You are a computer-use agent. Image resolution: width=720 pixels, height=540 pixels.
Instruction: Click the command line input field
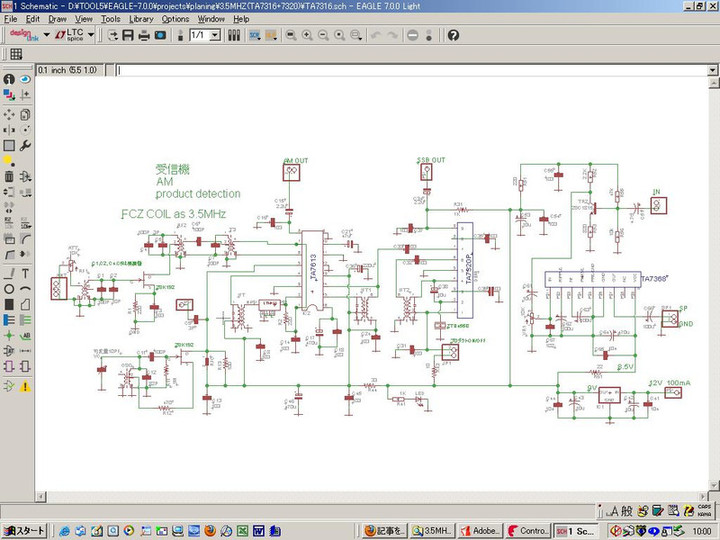[400, 71]
